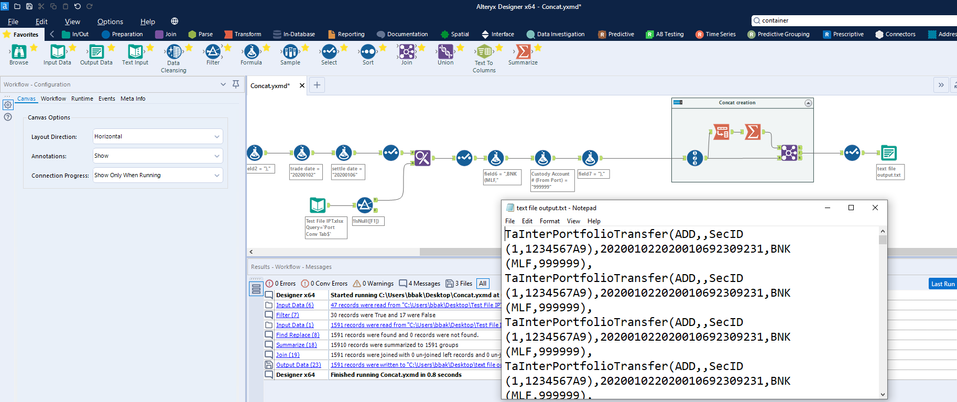Click the globe language icon in menu bar
The image size is (957, 402).
click(176, 21)
